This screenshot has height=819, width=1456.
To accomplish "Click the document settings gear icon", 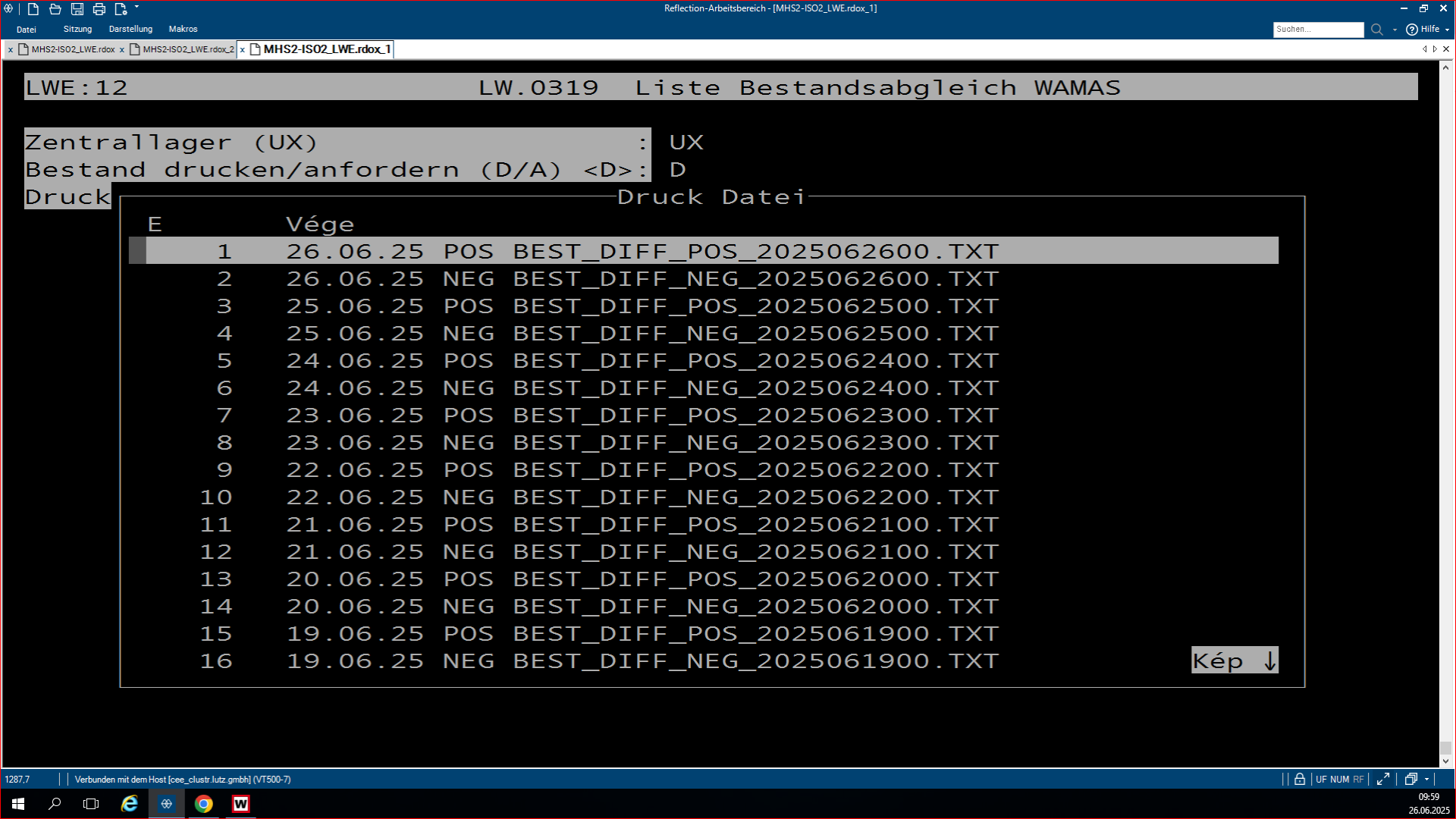I will (121, 9).
